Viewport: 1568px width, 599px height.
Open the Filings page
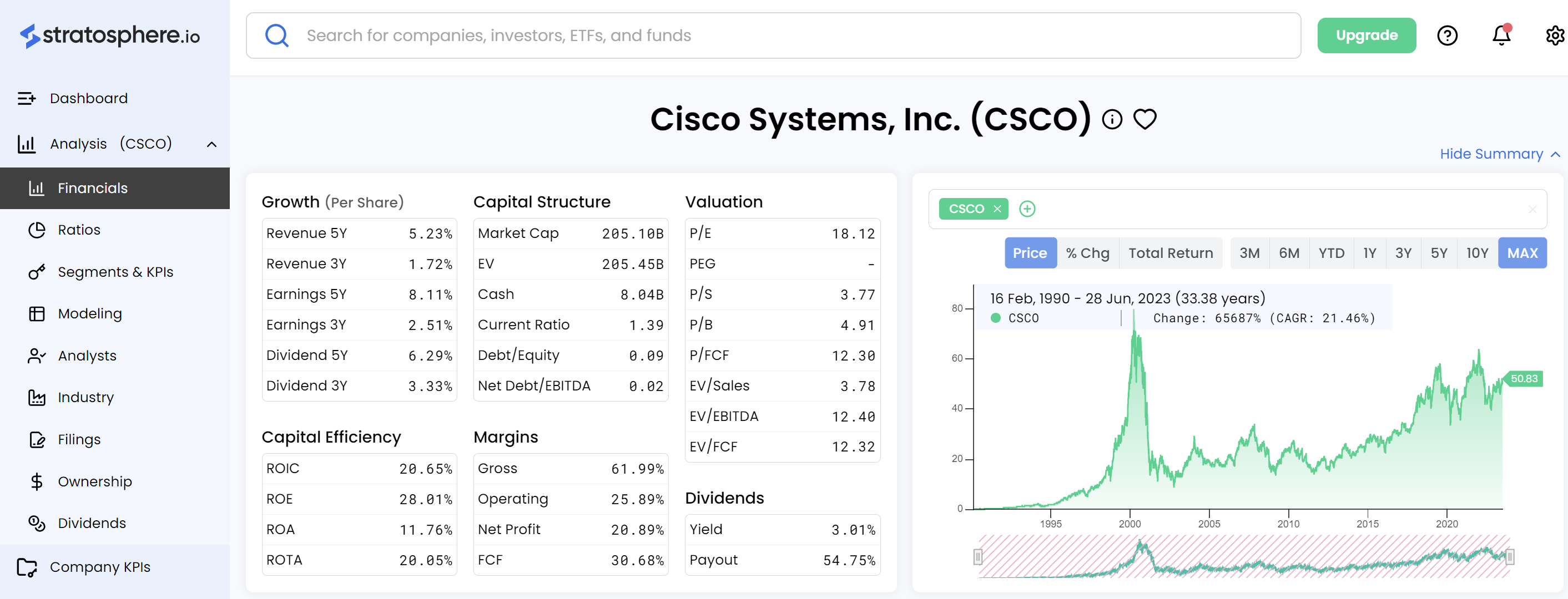79,440
